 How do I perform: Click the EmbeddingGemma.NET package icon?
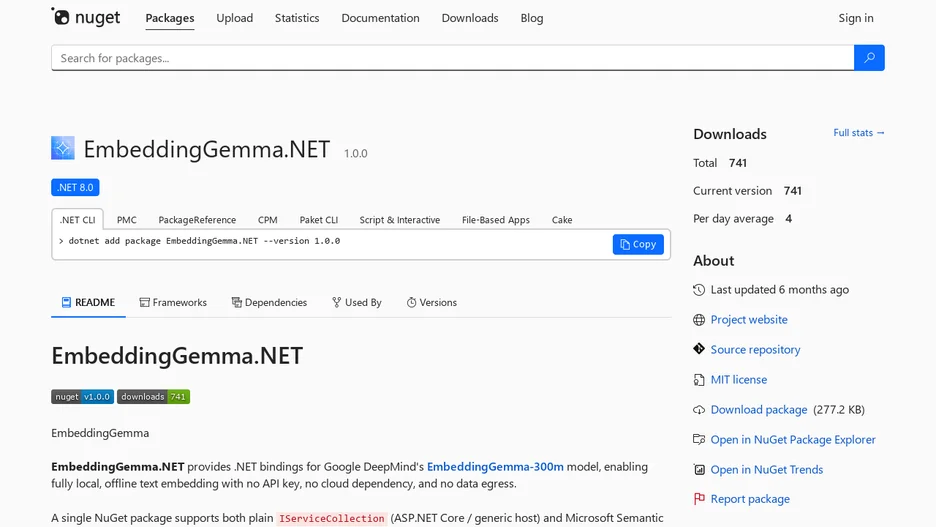click(x=63, y=148)
